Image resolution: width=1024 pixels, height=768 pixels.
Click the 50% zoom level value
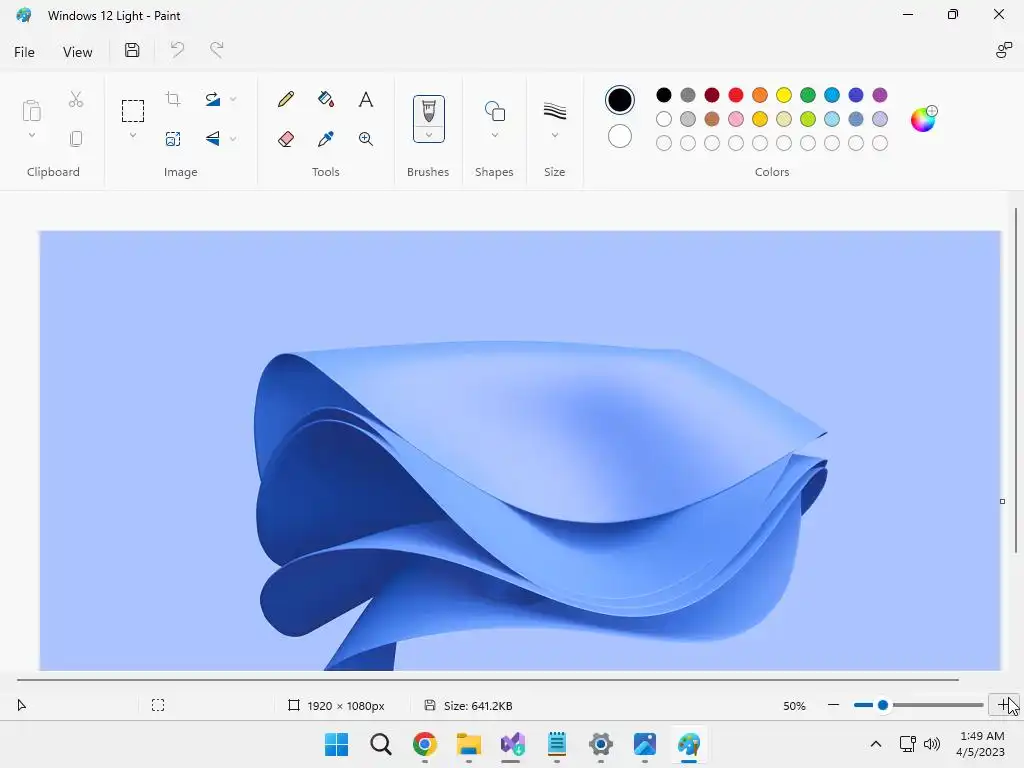pos(794,705)
